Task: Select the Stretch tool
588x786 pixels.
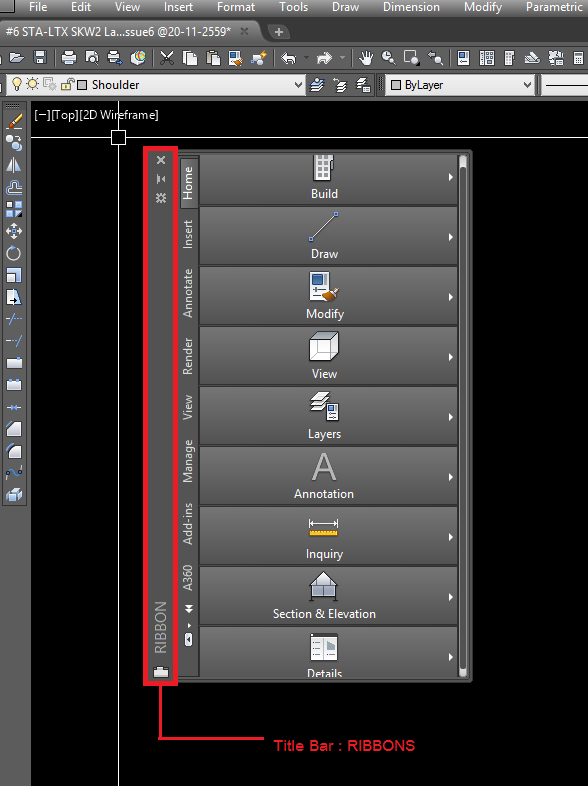Action: click(x=14, y=297)
